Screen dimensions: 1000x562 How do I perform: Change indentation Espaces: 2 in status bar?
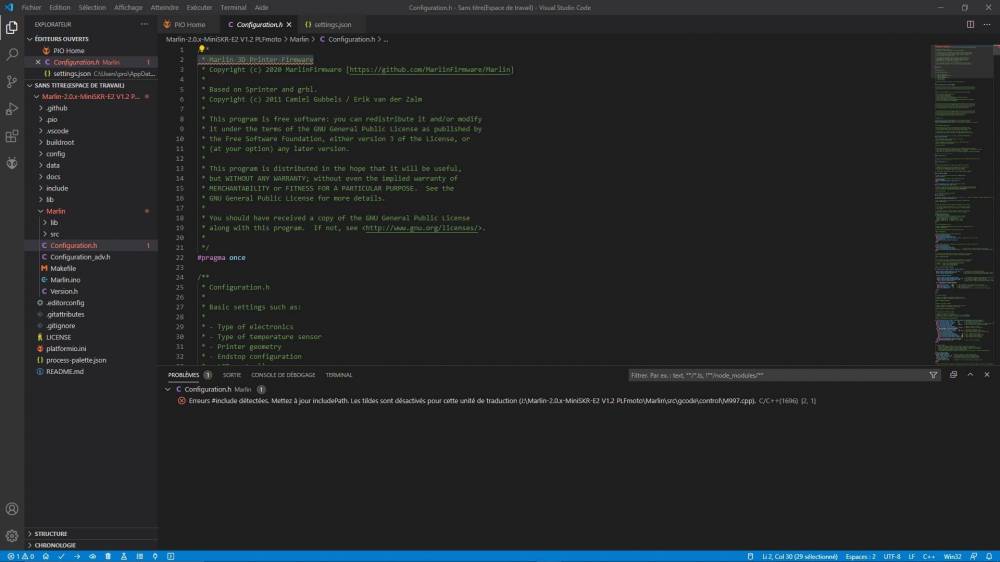860,556
